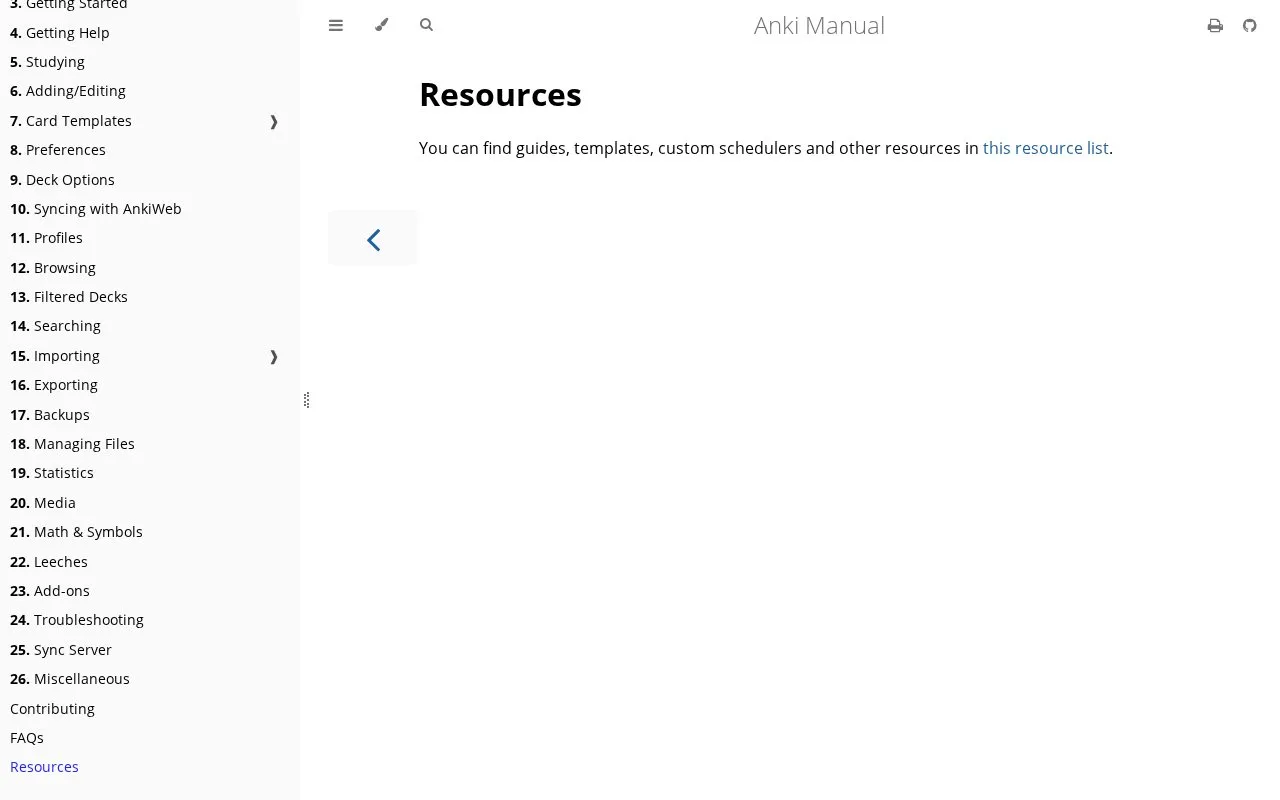Navigate to Troubleshooting chapter
The width and height of the screenshot is (1280, 800).
[77, 620]
